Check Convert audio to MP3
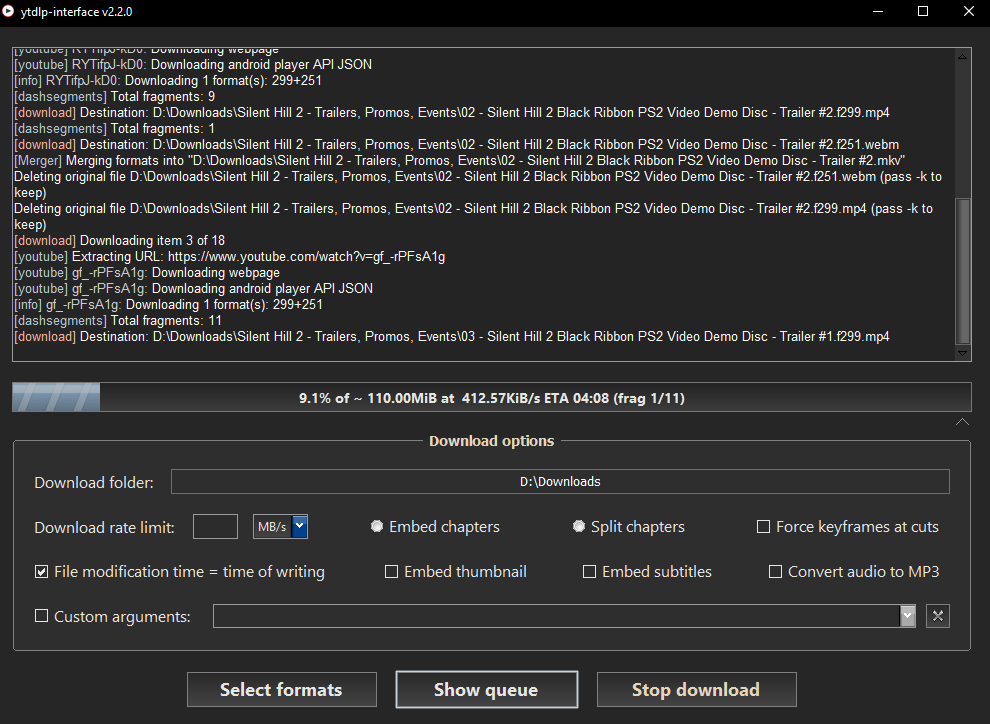Image resolution: width=990 pixels, height=724 pixels. pos(775,571)
